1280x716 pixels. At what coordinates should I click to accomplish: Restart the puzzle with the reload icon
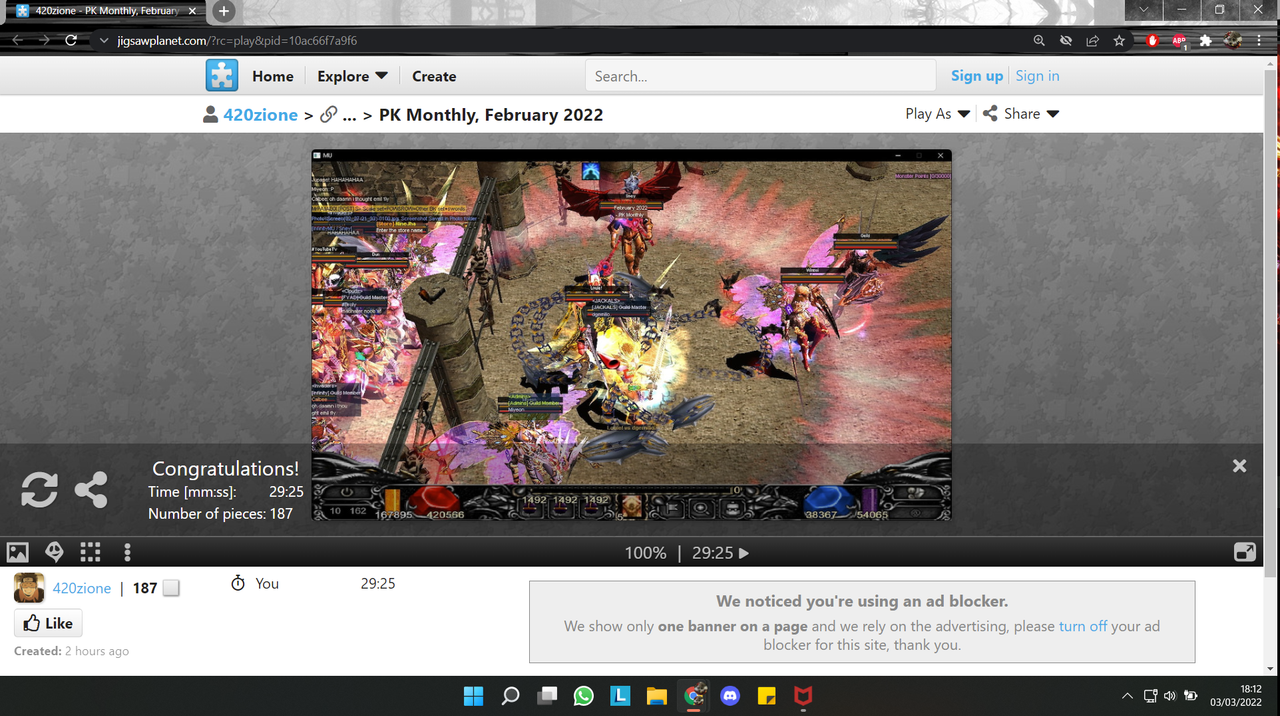click(39, 490)
